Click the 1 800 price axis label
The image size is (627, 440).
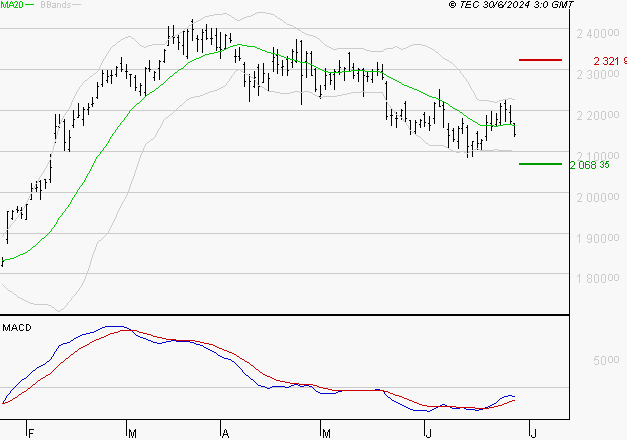tap(597, 278)
